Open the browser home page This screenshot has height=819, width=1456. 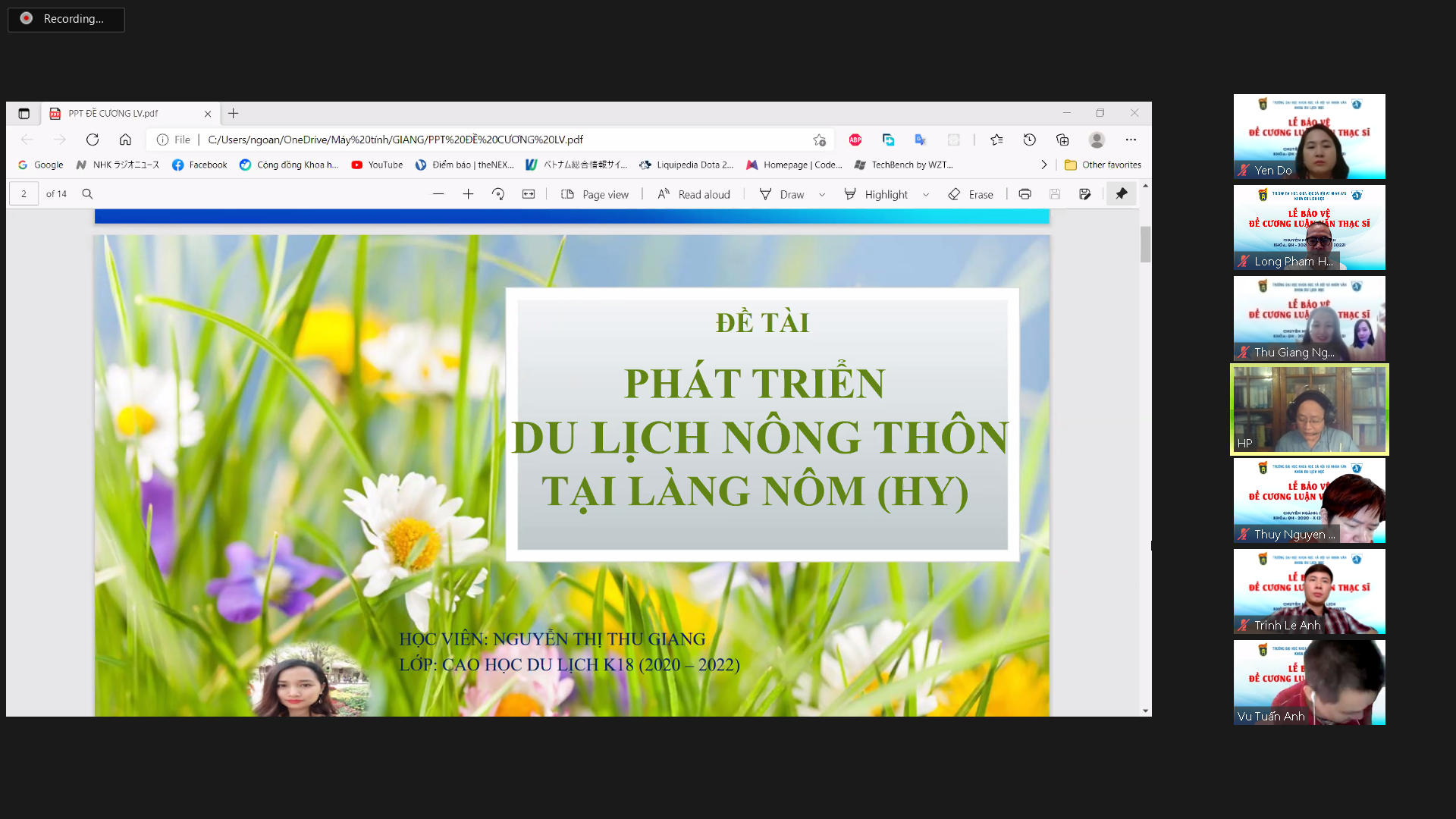125,140
